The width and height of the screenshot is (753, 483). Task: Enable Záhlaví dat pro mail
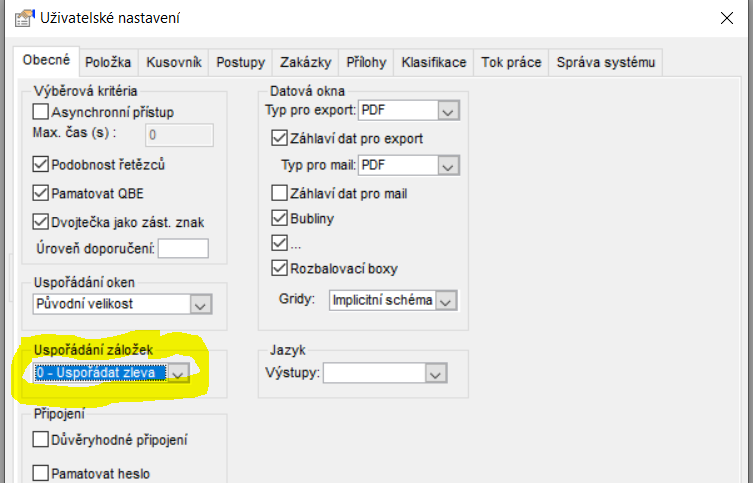(279, 193)
